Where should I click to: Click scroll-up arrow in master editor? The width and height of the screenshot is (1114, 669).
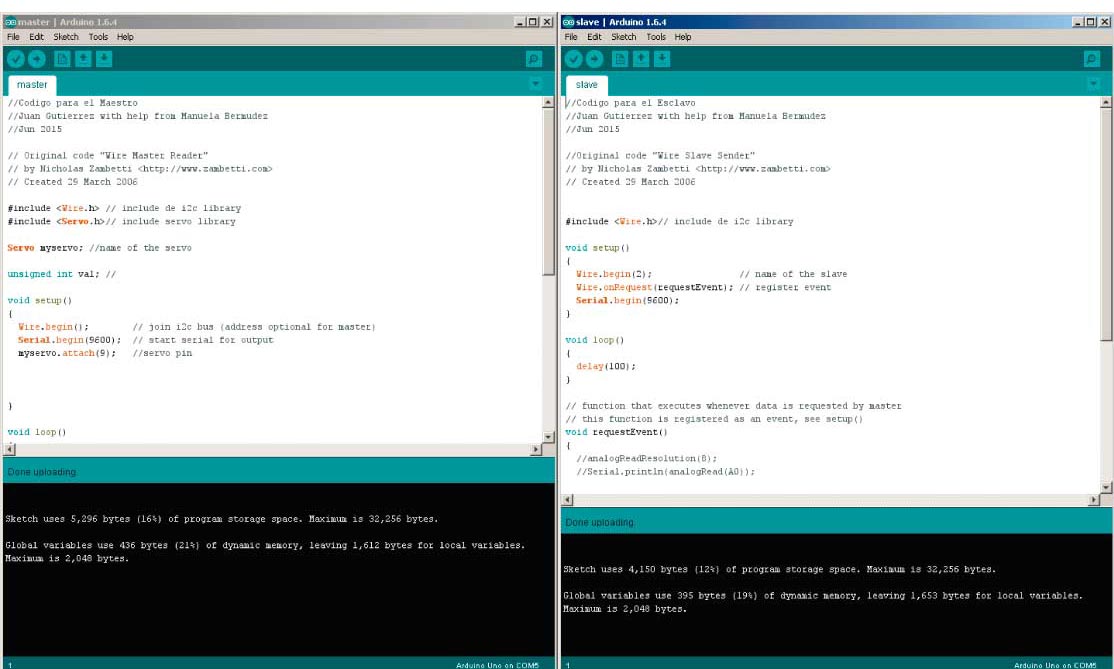pyautogui.click(x=548, y=102)
